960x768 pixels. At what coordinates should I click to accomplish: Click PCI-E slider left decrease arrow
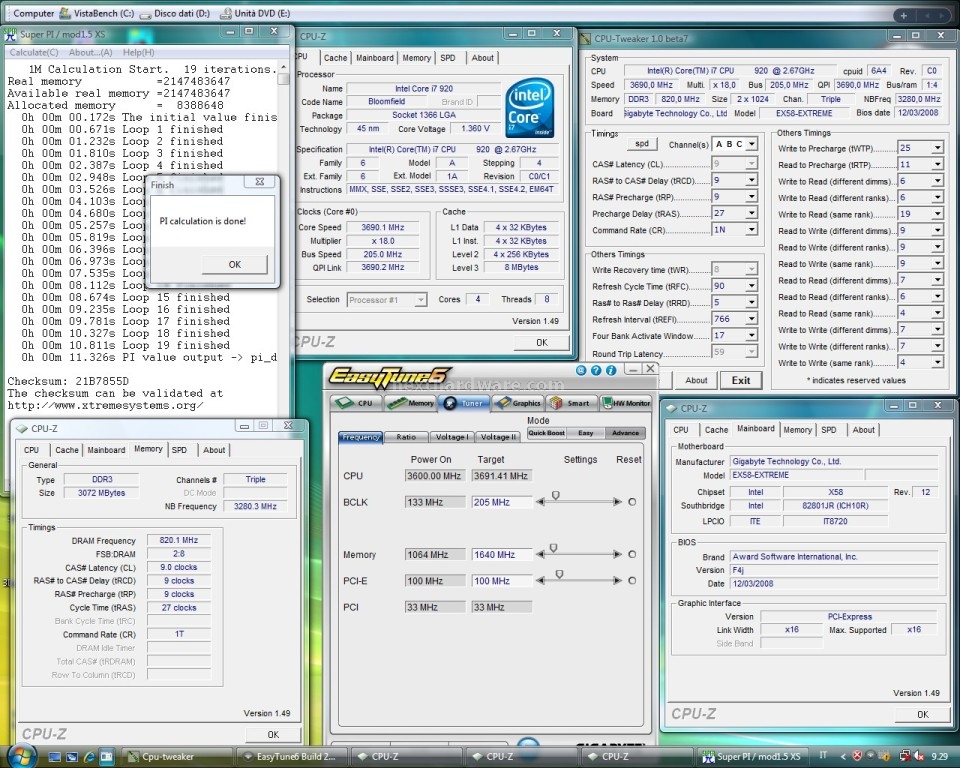pos(540,581)
